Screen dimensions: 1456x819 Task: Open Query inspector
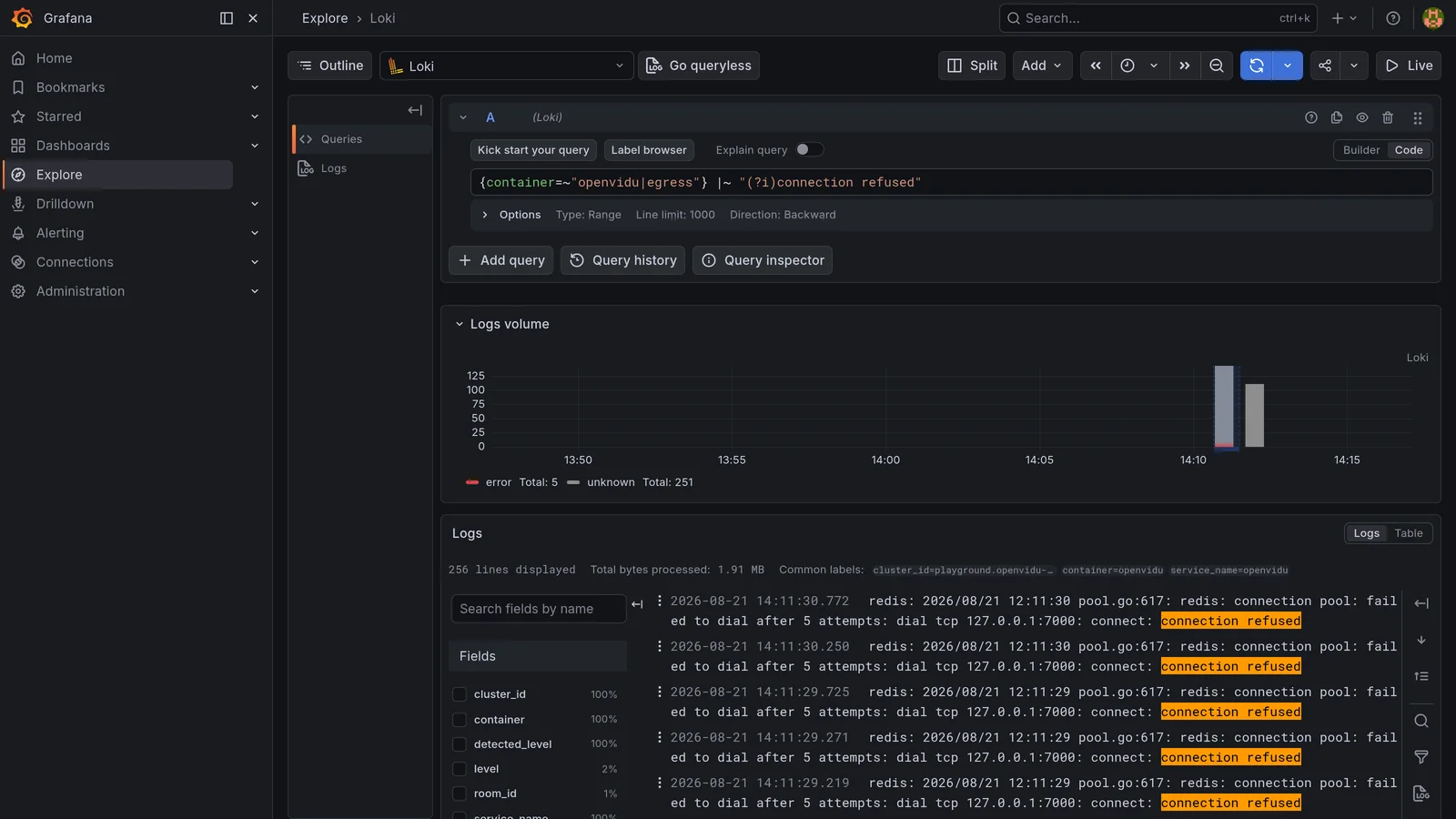coord(763,260)
